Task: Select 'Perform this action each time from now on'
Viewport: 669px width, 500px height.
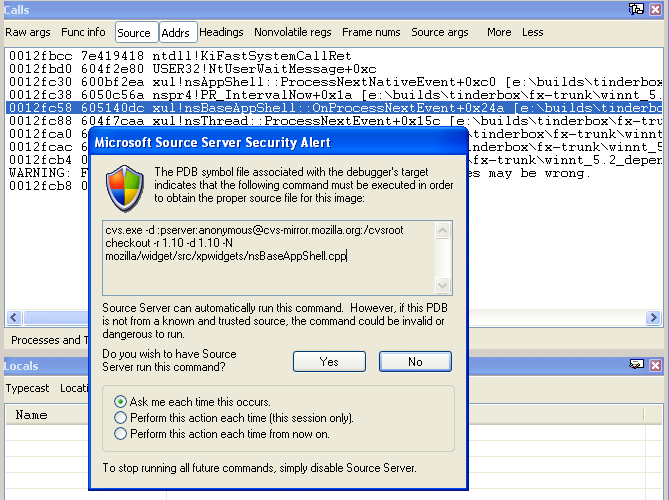Action: click(121, 433)
